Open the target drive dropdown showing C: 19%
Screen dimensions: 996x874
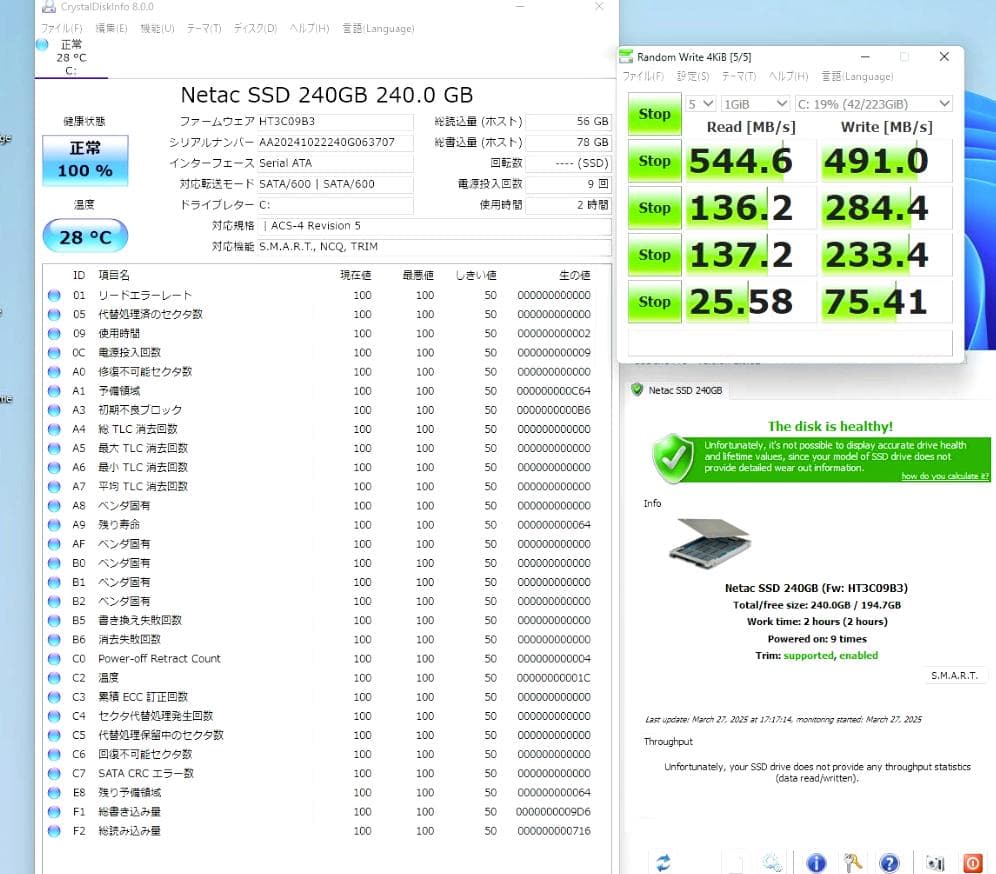pos(863,104)
